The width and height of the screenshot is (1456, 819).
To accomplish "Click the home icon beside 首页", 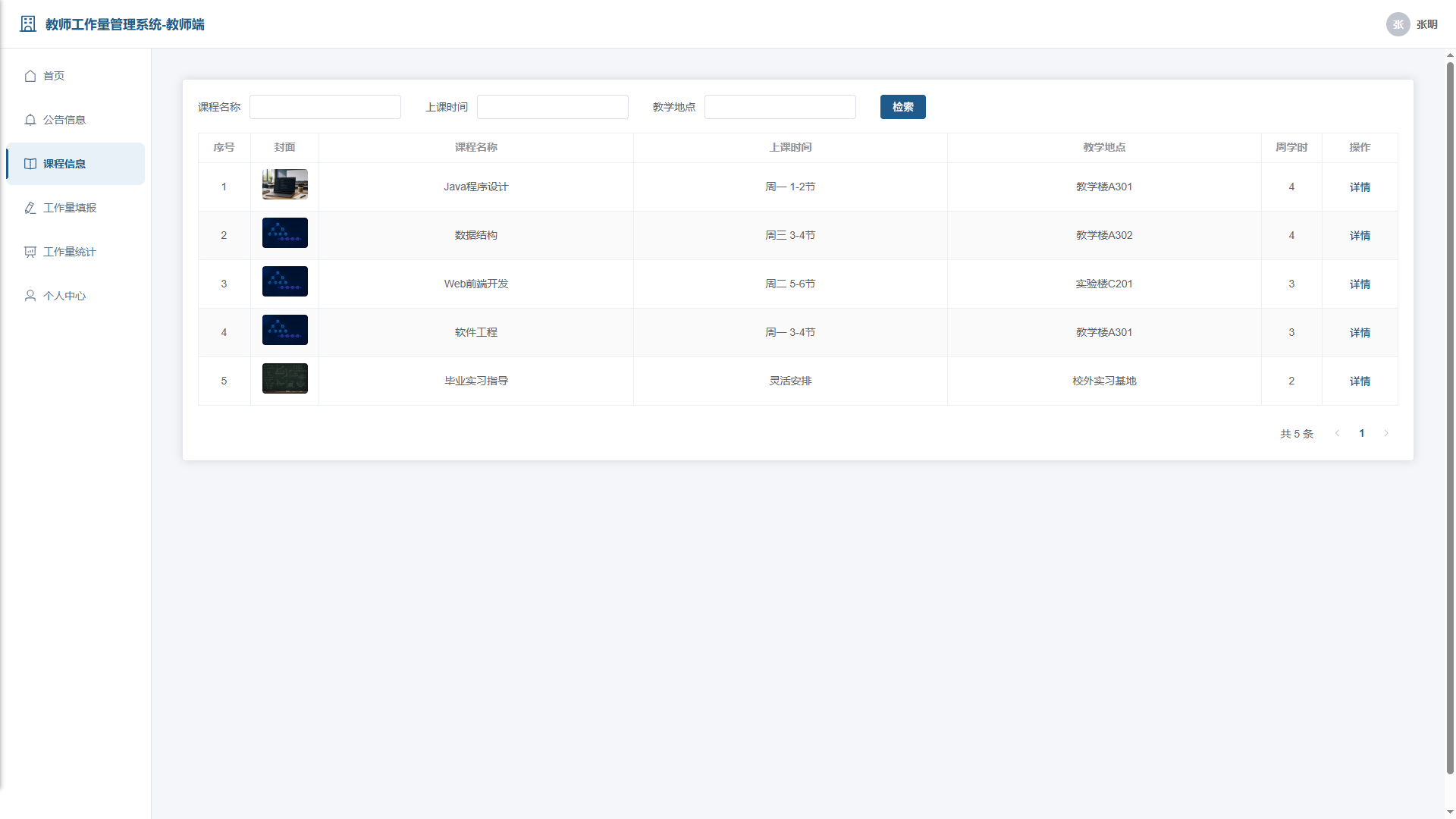I will [x=30, y=76].
